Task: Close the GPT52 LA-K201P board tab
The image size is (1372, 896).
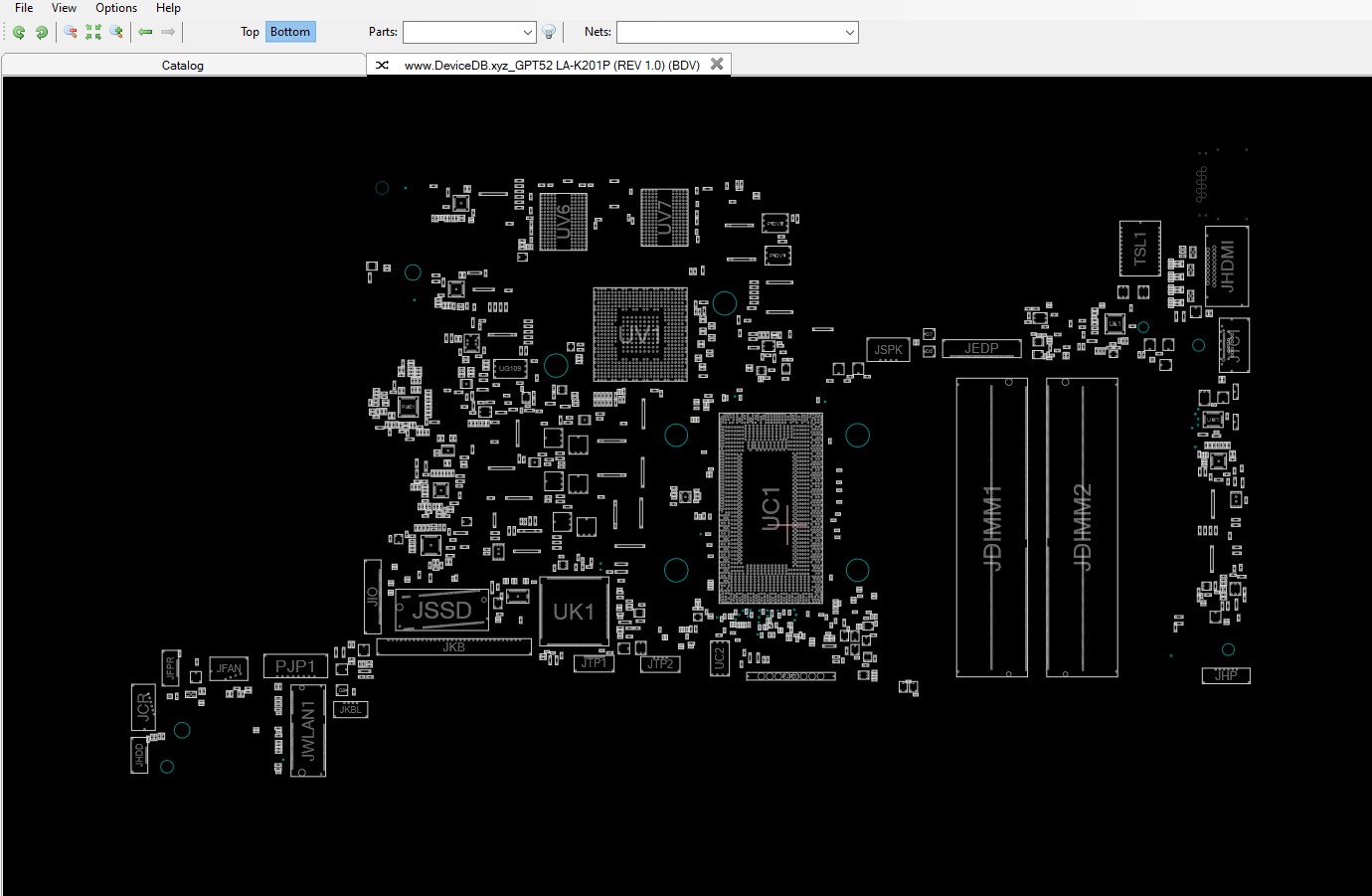Action: click(717, 65)
